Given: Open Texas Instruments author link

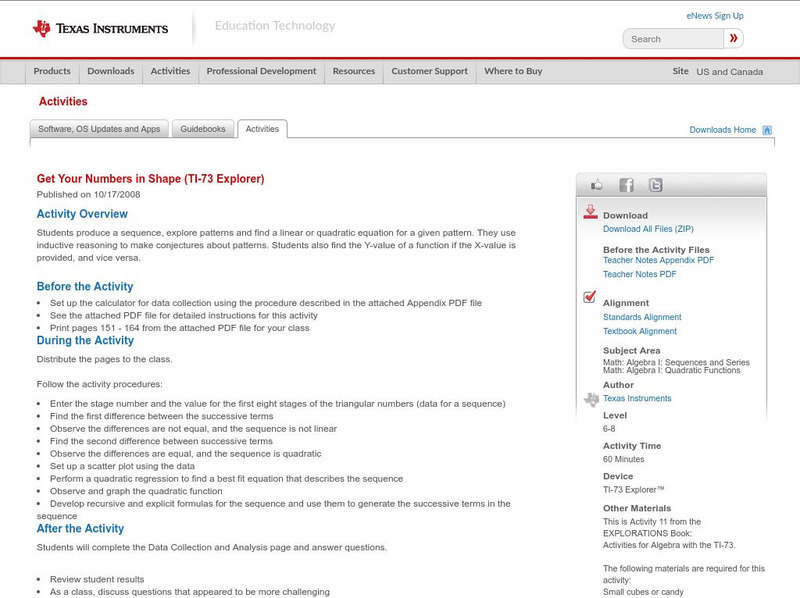Looking at the screenshot, I should pos(637,398).
